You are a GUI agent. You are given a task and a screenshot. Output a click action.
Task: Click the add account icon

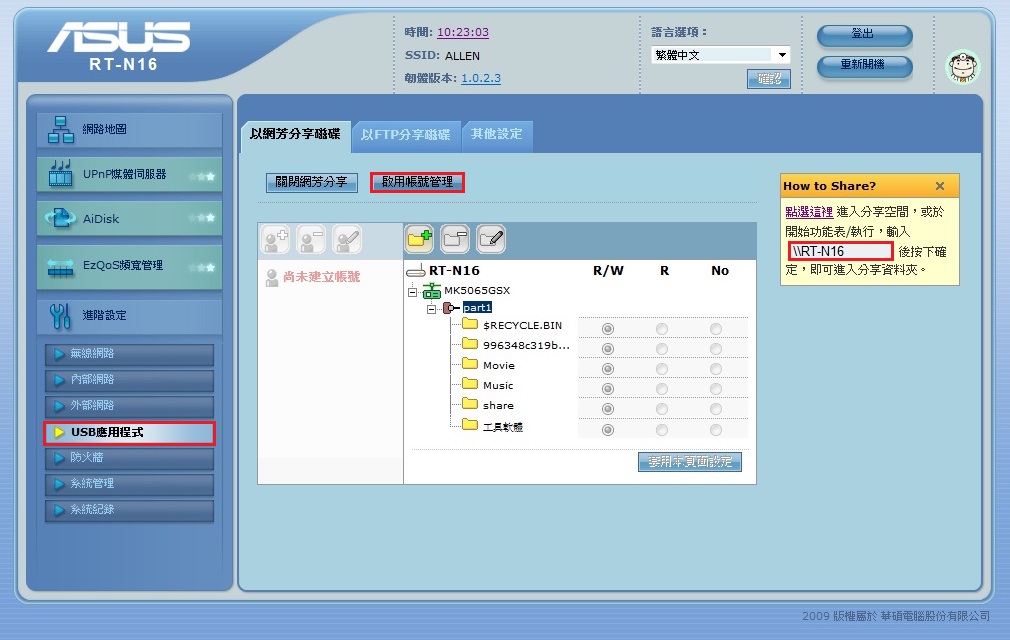click(x=275, y=240)
